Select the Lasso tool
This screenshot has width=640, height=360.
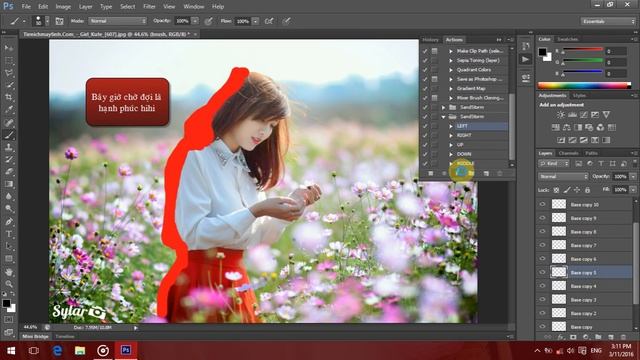(9, 73)
